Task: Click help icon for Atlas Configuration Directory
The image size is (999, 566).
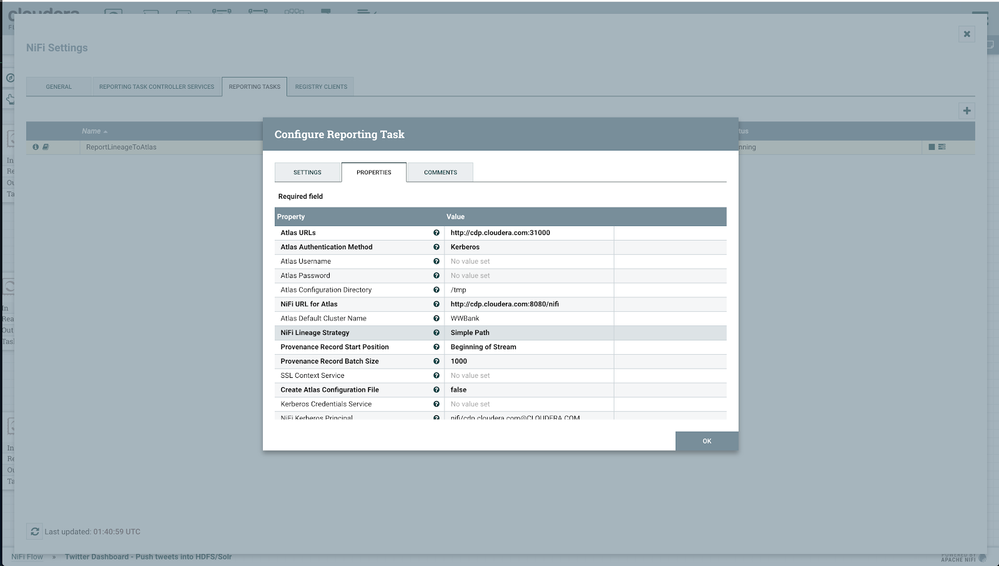Action: tap(436, 289)
